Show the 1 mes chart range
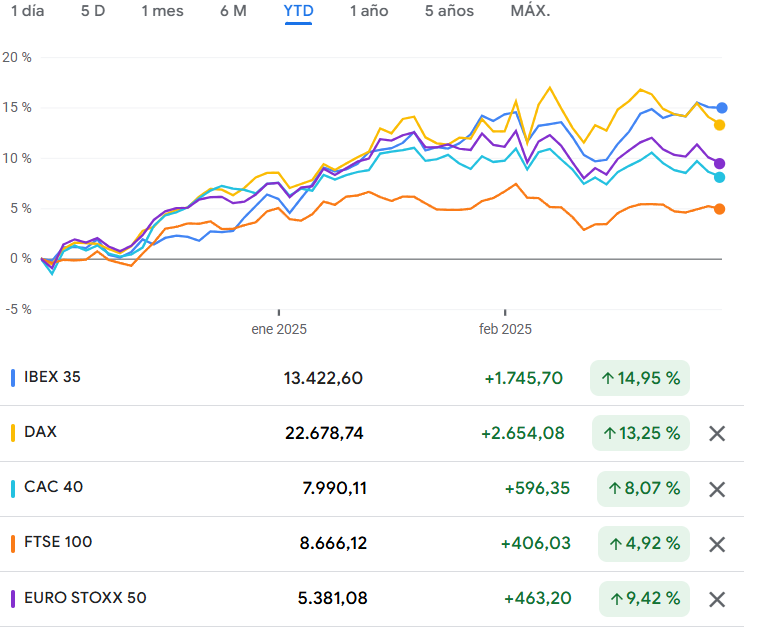The image size is (762, 633). pyautogui.click(x=162, y=12)
